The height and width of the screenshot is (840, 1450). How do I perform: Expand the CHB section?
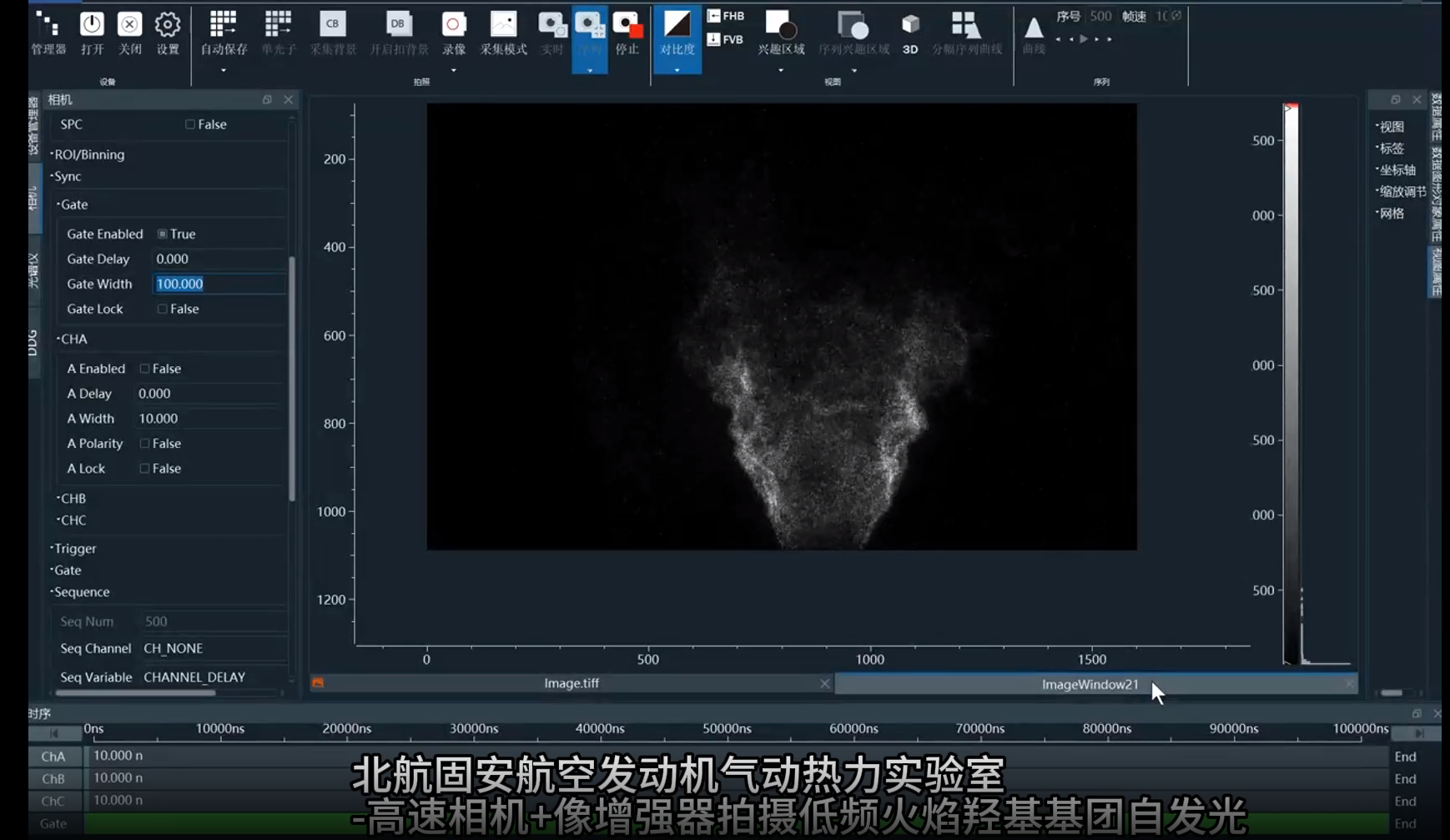[x=72, y=499]
